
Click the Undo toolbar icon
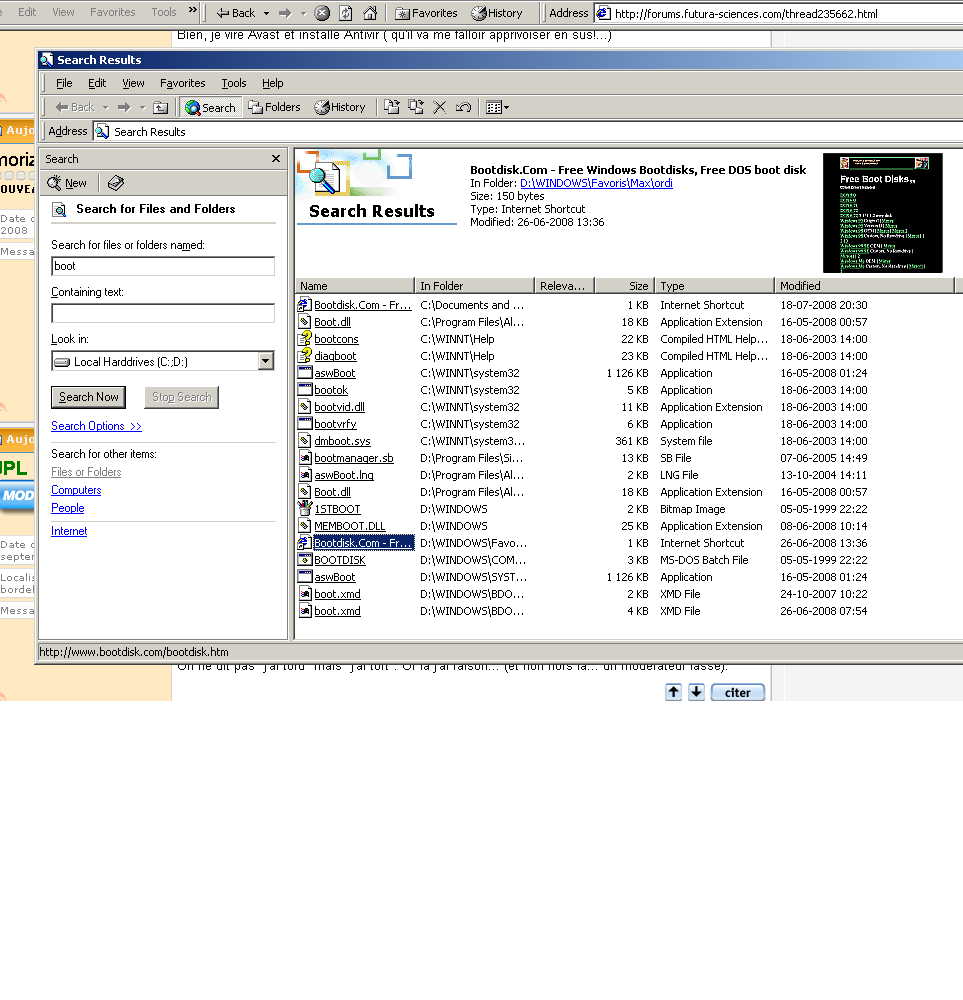tap(464, 107)
